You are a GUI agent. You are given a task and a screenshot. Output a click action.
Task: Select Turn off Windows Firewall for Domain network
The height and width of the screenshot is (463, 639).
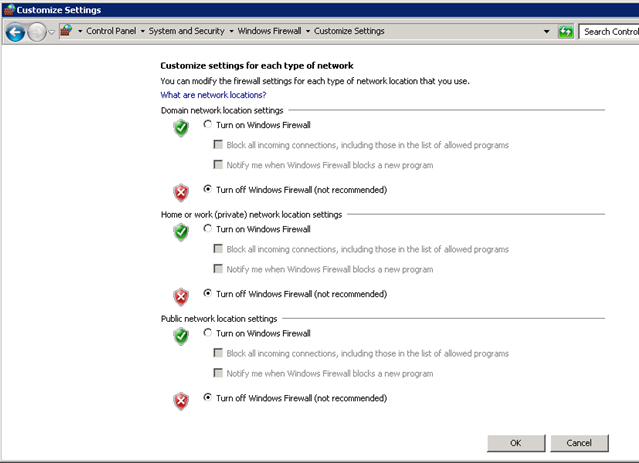(207, 189)
